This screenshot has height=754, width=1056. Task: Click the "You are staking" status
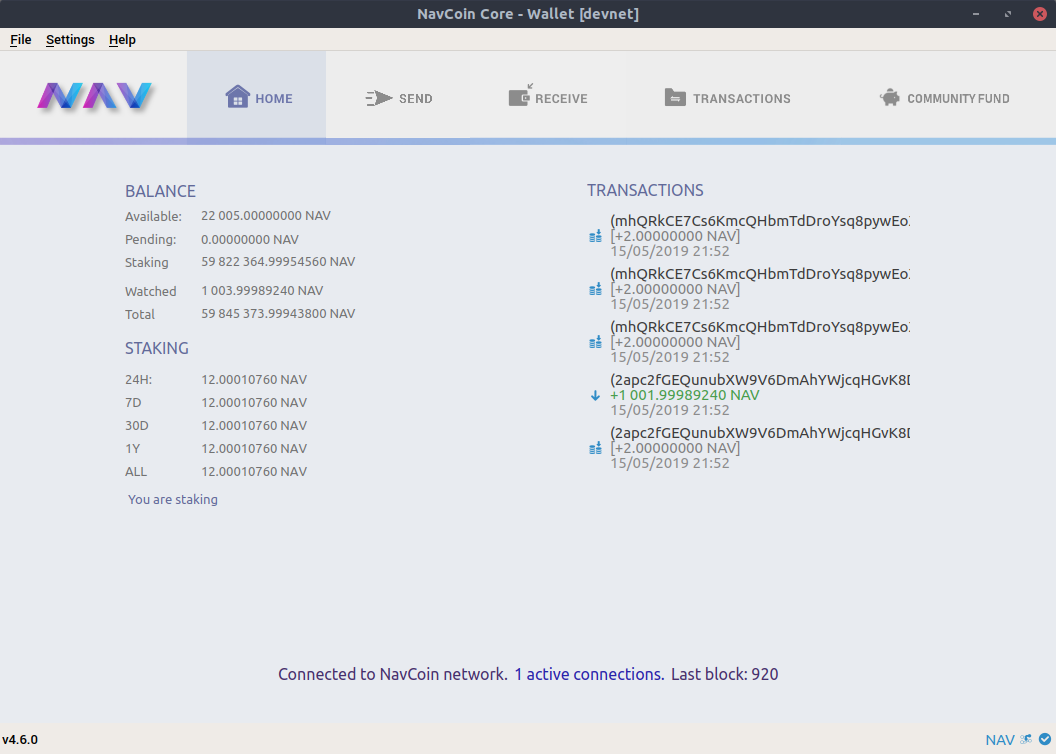pyautogui.click(x=172, y=500)
